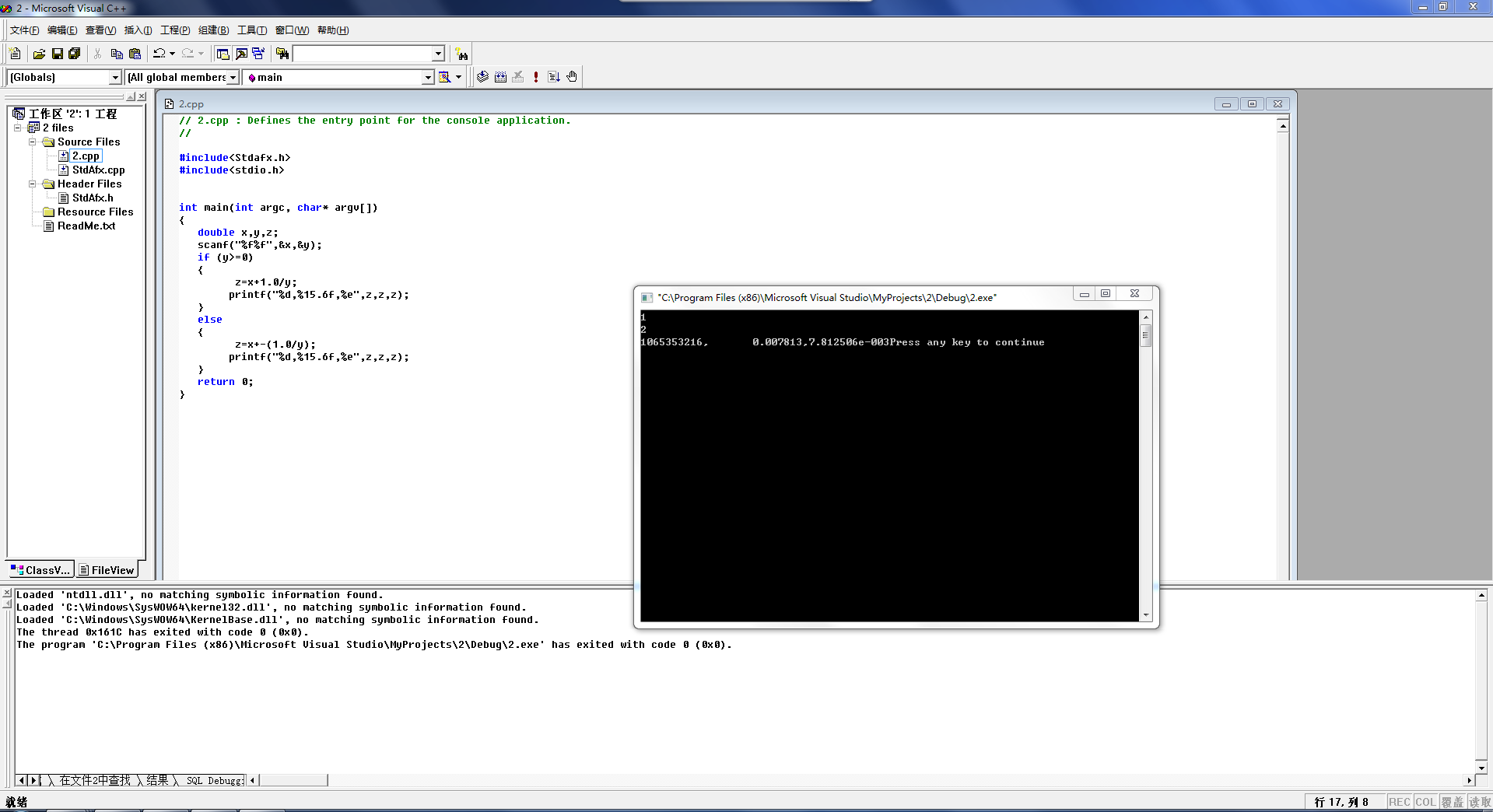Viewport: 1493px width, 812px height.
Task: Open the 查看(V) menu
Action: click(100, 30)
